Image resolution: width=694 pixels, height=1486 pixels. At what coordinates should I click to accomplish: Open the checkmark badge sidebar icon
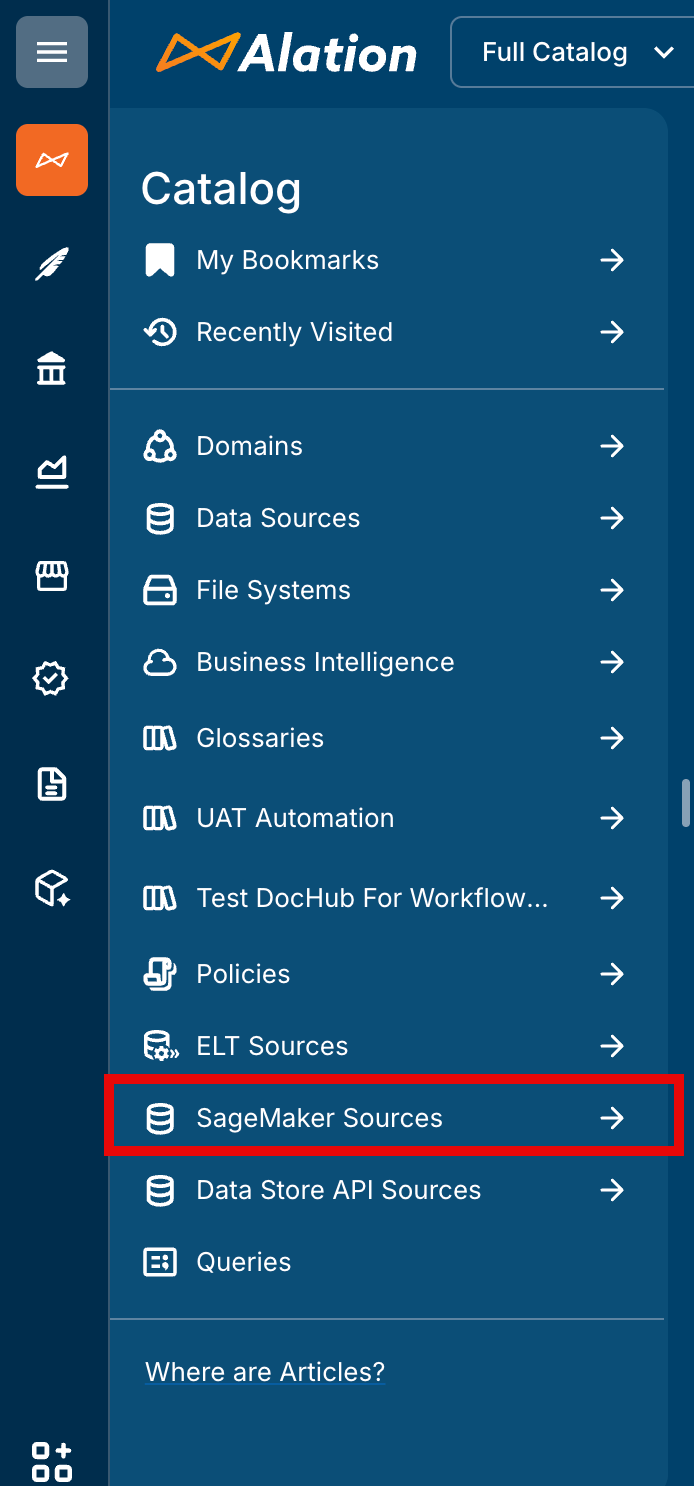tap(52, 680)
